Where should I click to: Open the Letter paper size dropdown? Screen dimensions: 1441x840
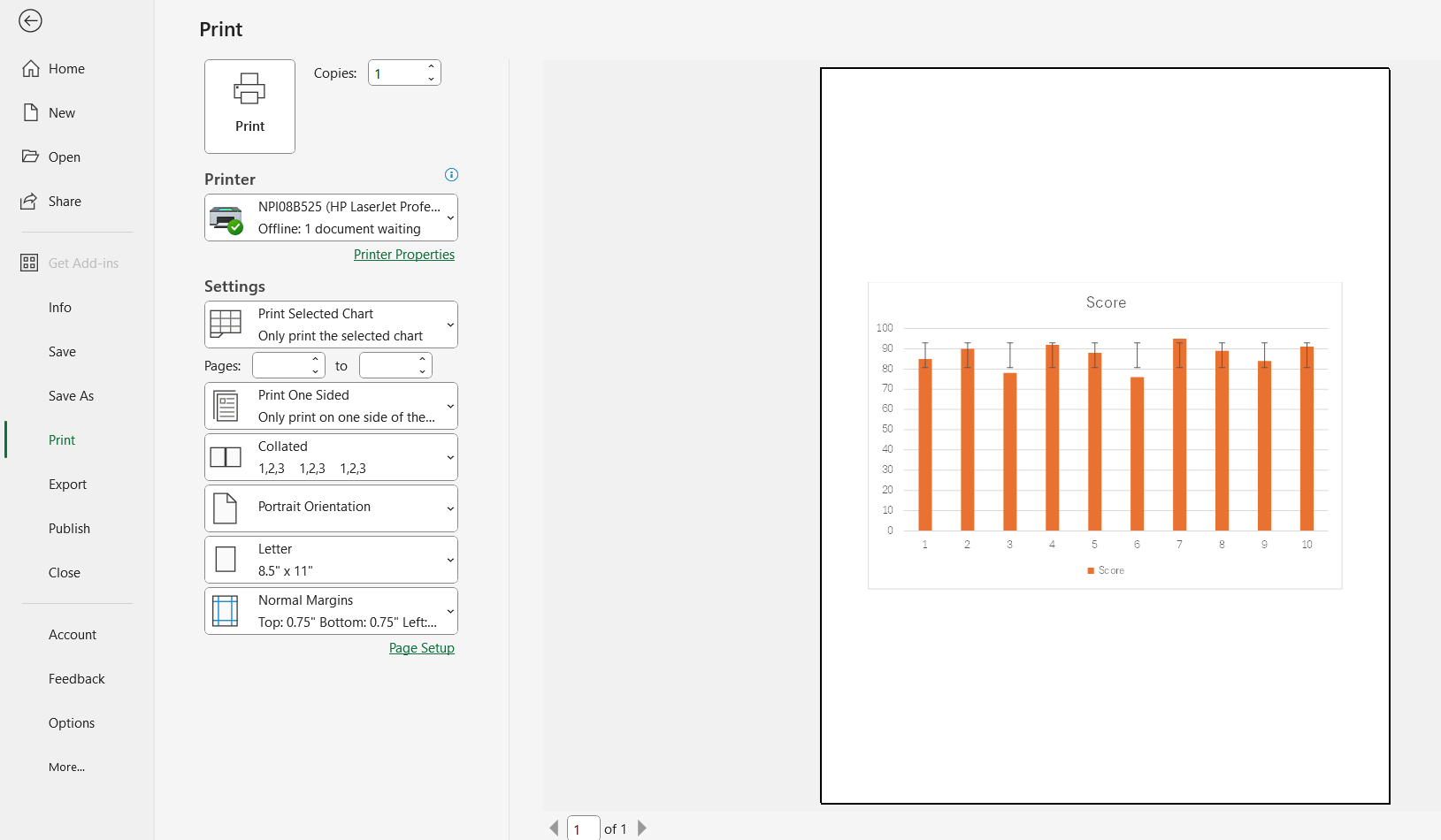coord(331,560)
